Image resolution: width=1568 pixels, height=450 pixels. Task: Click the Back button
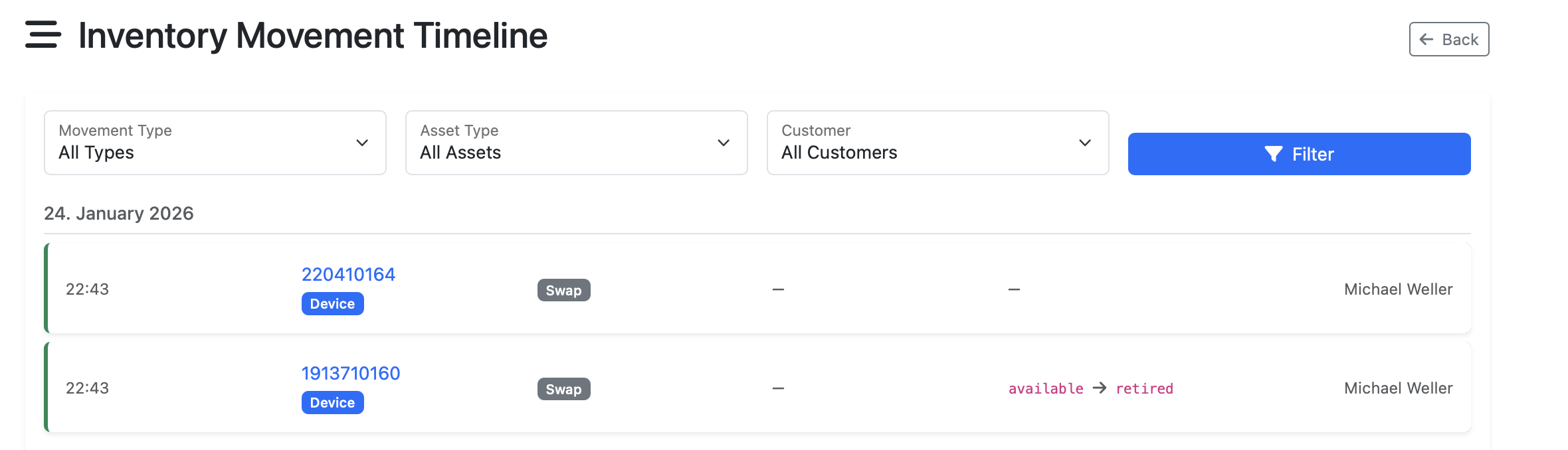(x=1448, y=39)
